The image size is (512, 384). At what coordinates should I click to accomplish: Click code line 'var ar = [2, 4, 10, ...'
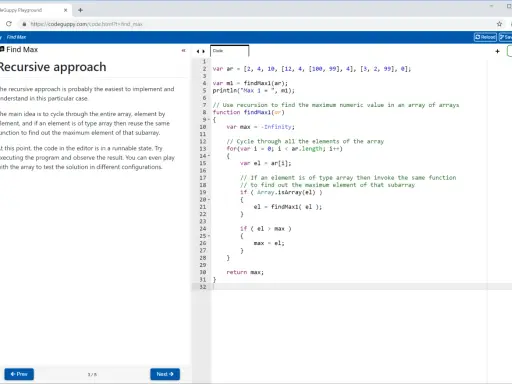pyautogui.click(x=312, y=69)
